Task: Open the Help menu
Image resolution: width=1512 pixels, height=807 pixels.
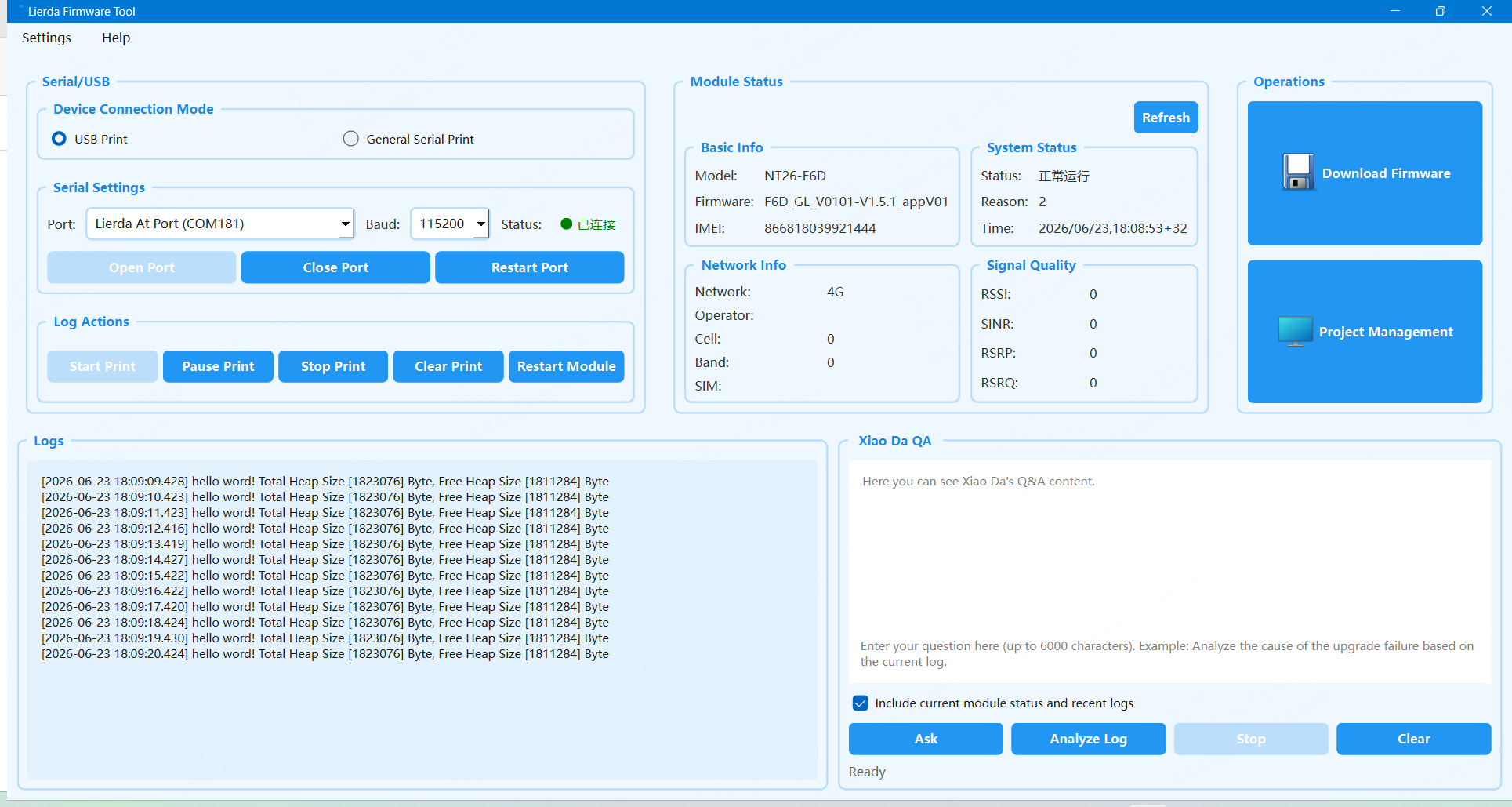Action: point(116,38)
